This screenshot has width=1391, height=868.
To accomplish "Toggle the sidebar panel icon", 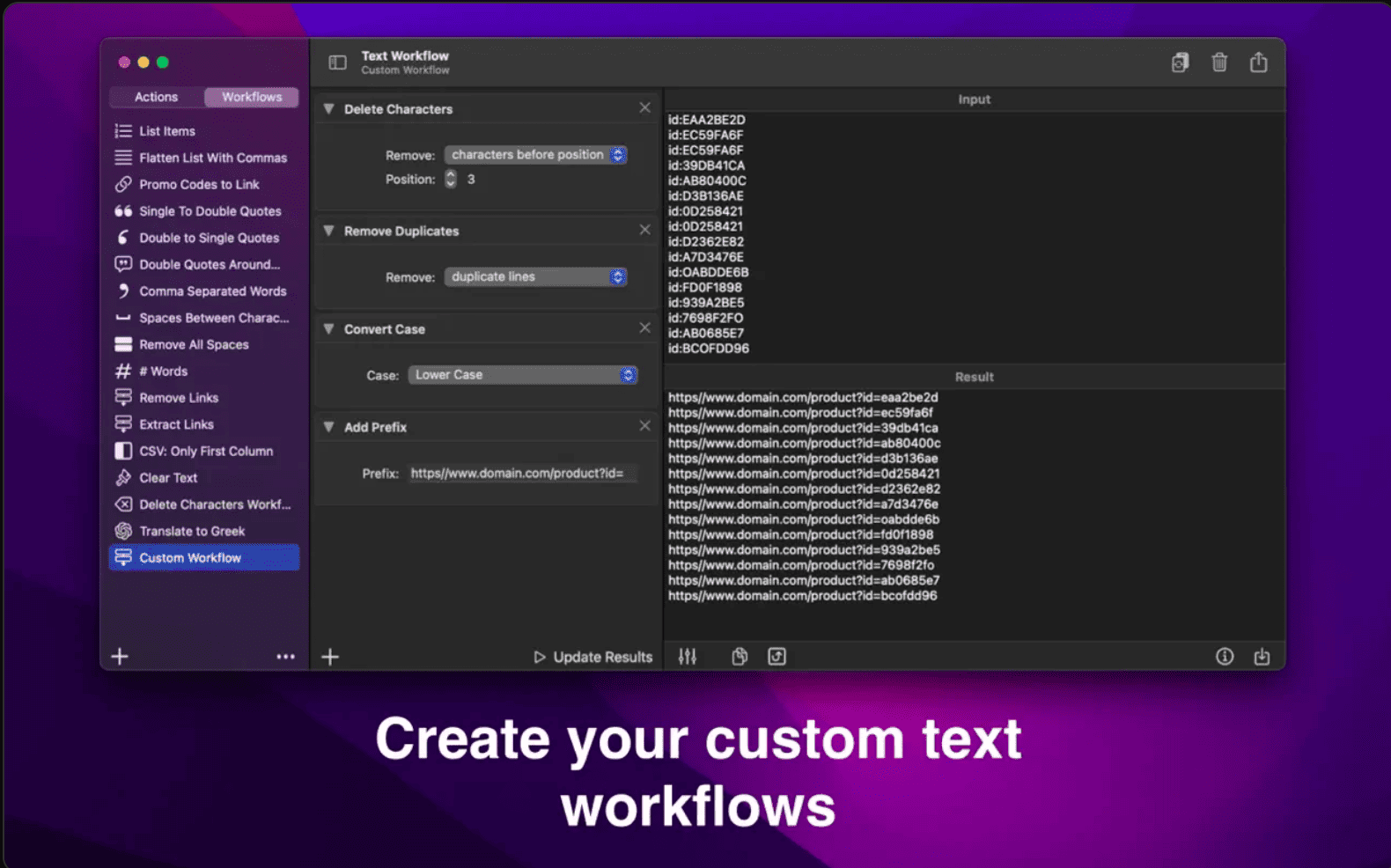I will click(337, 63).
